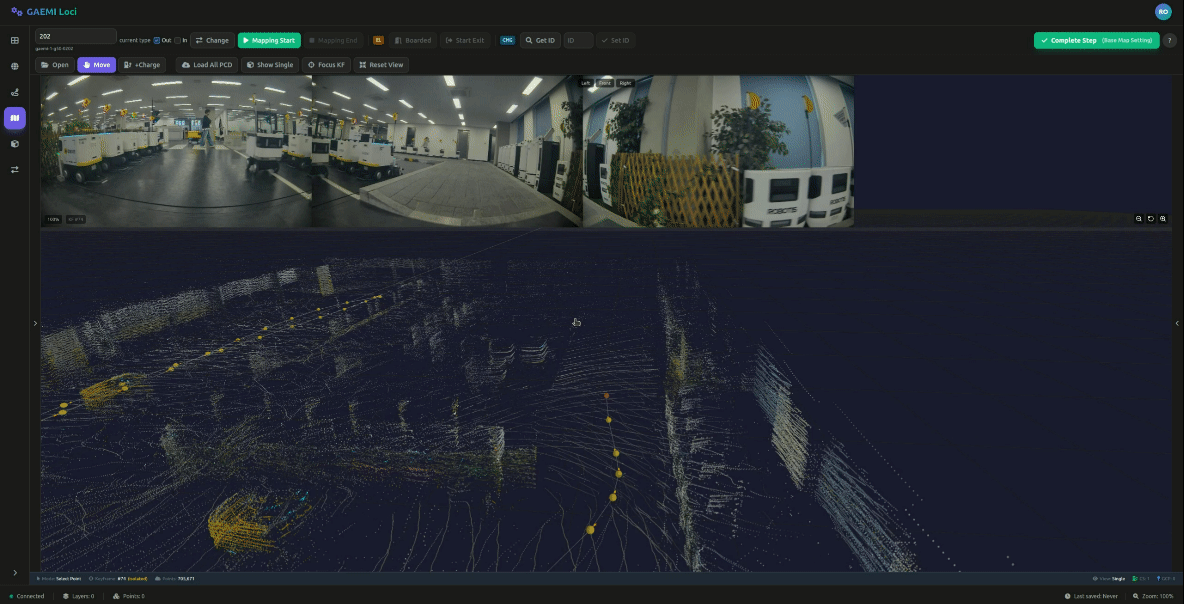Click the robot ID 202 input field
This screenshot has height=604, width=1184.
click(75, 36)
